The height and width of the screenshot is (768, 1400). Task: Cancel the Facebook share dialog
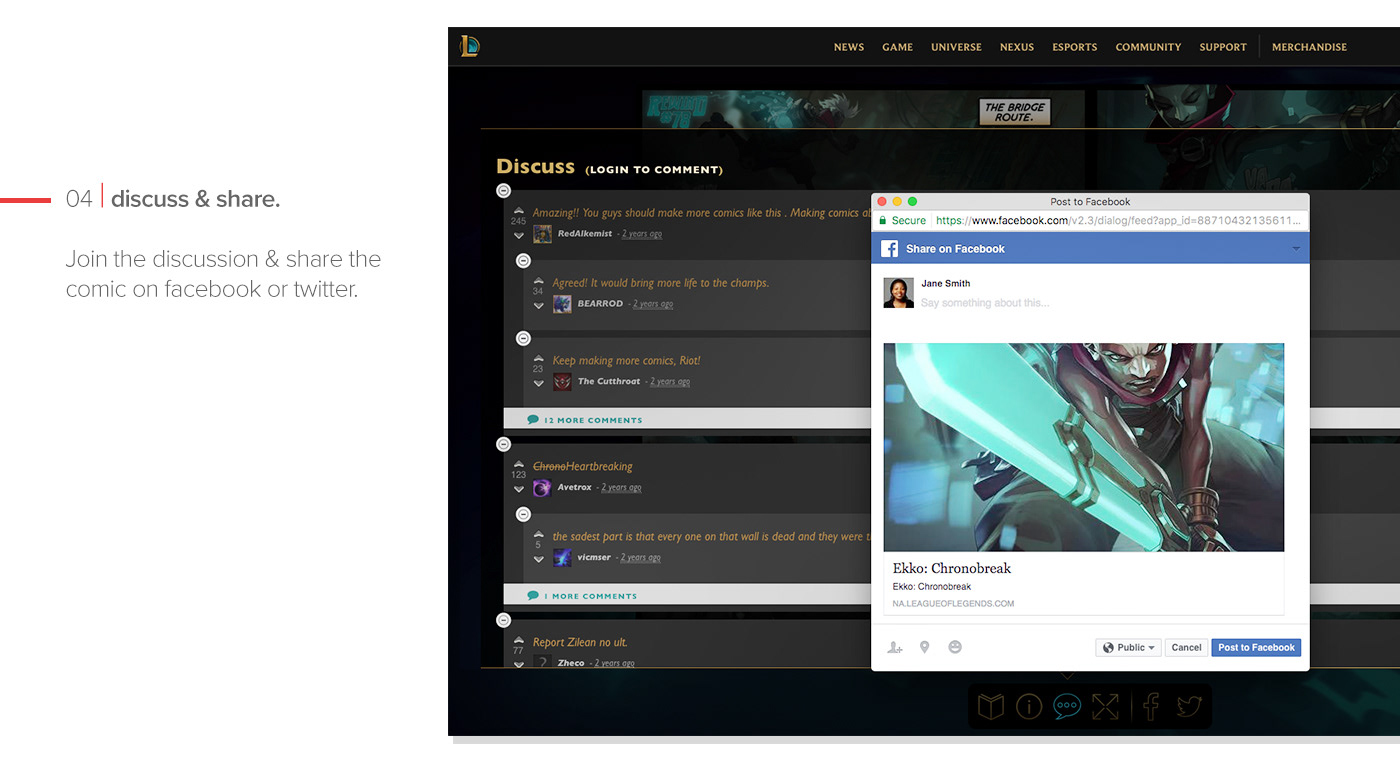[1186, 648]
